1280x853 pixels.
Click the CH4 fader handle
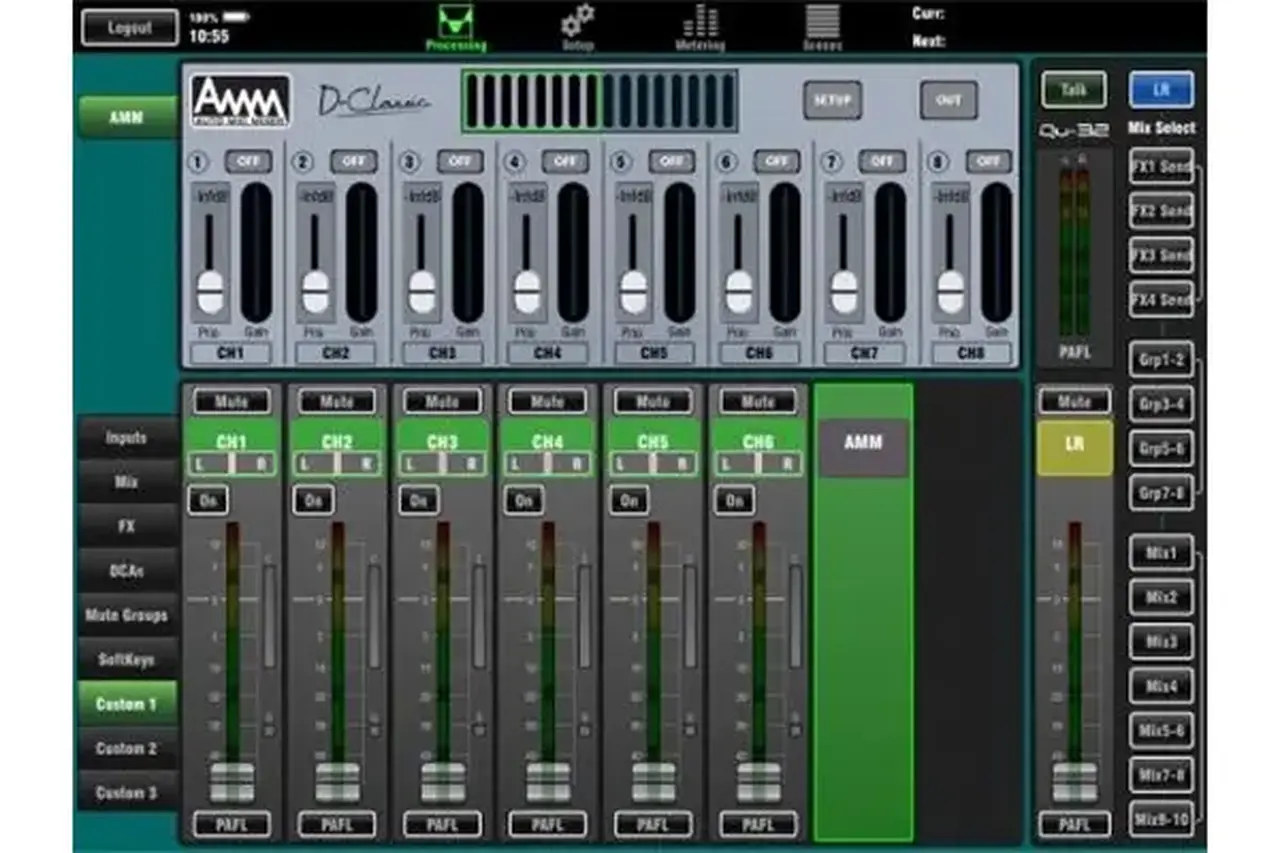coord(548,782)
